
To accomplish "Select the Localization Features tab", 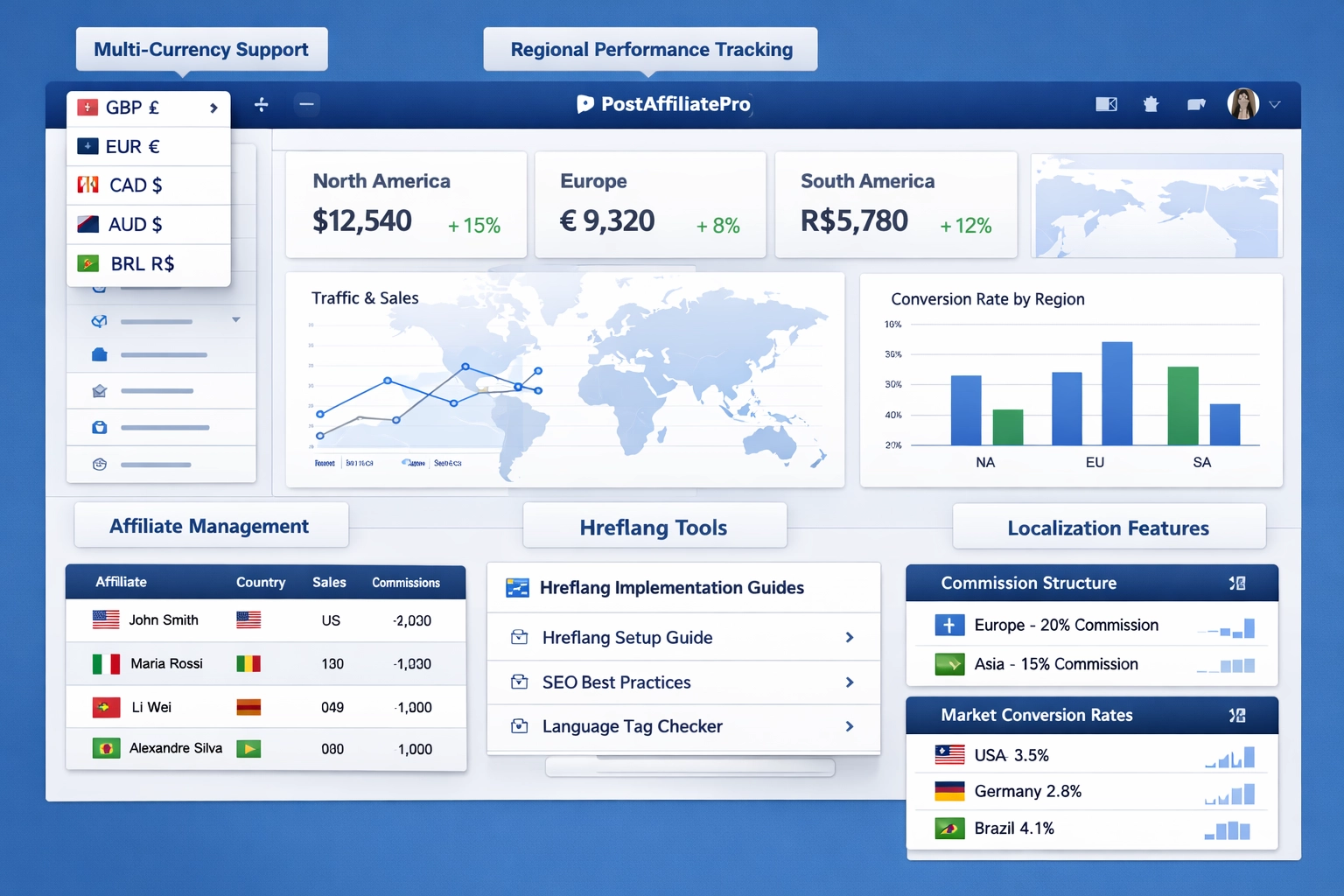I will click(1108, 527).
